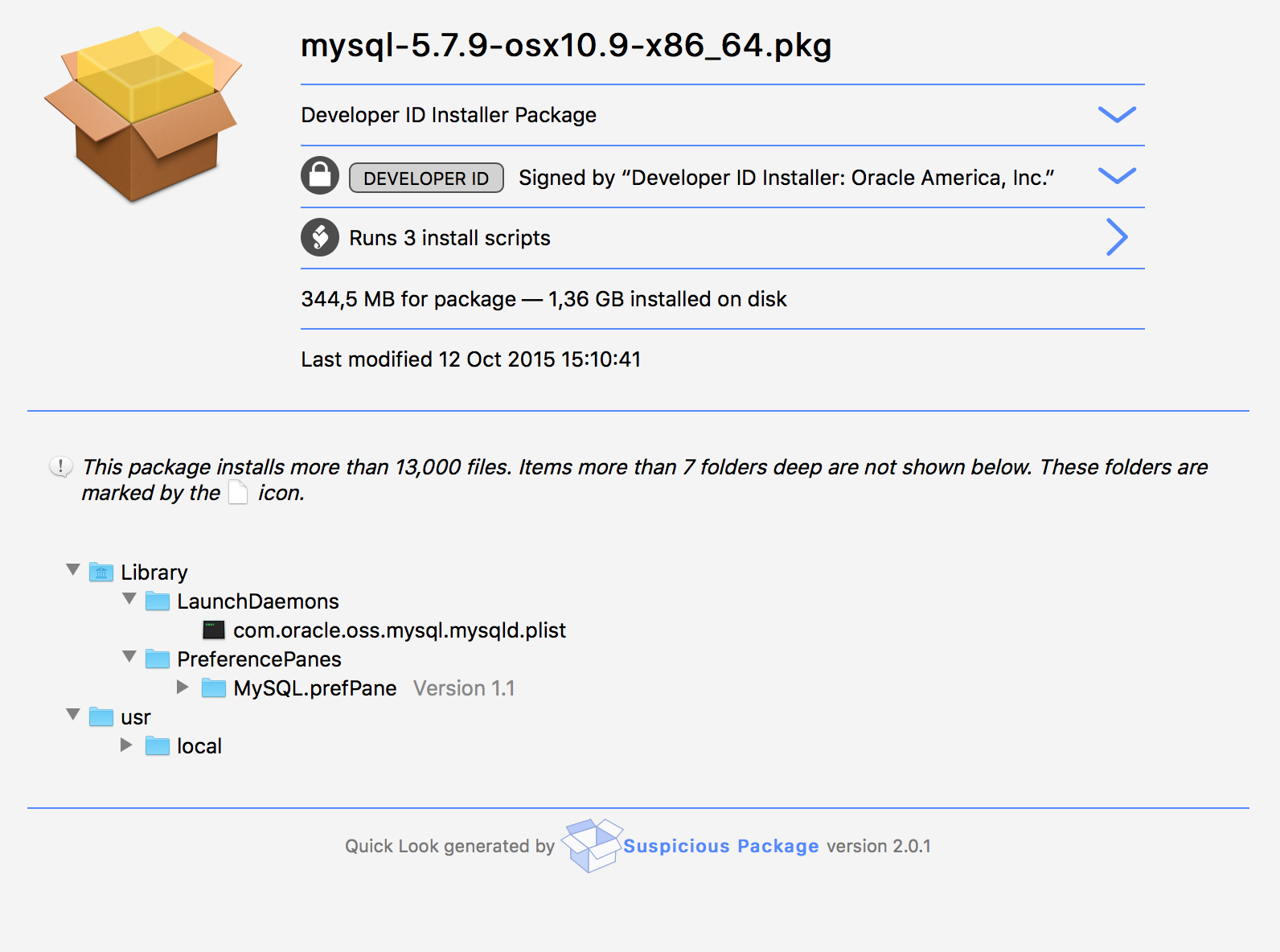Open install scripts with the right arrow
1280x952 pixels.
tap(1117, 237)
